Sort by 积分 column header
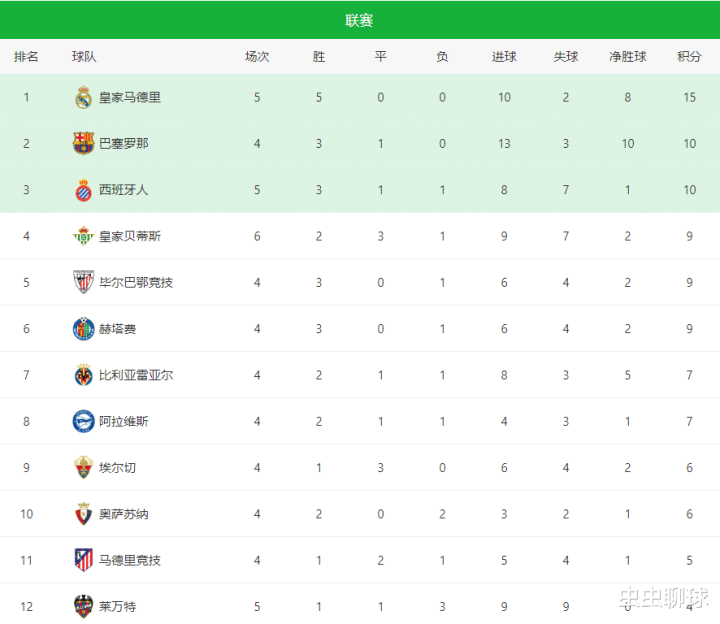Screen dimensions: 720x624 point(689,57)
